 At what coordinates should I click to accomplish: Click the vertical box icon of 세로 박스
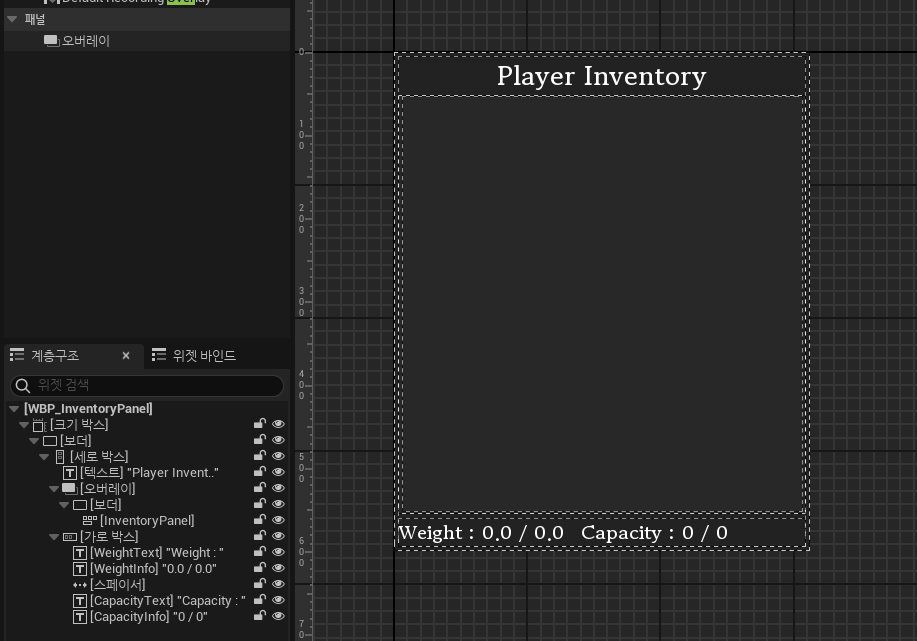click(60, 457)
